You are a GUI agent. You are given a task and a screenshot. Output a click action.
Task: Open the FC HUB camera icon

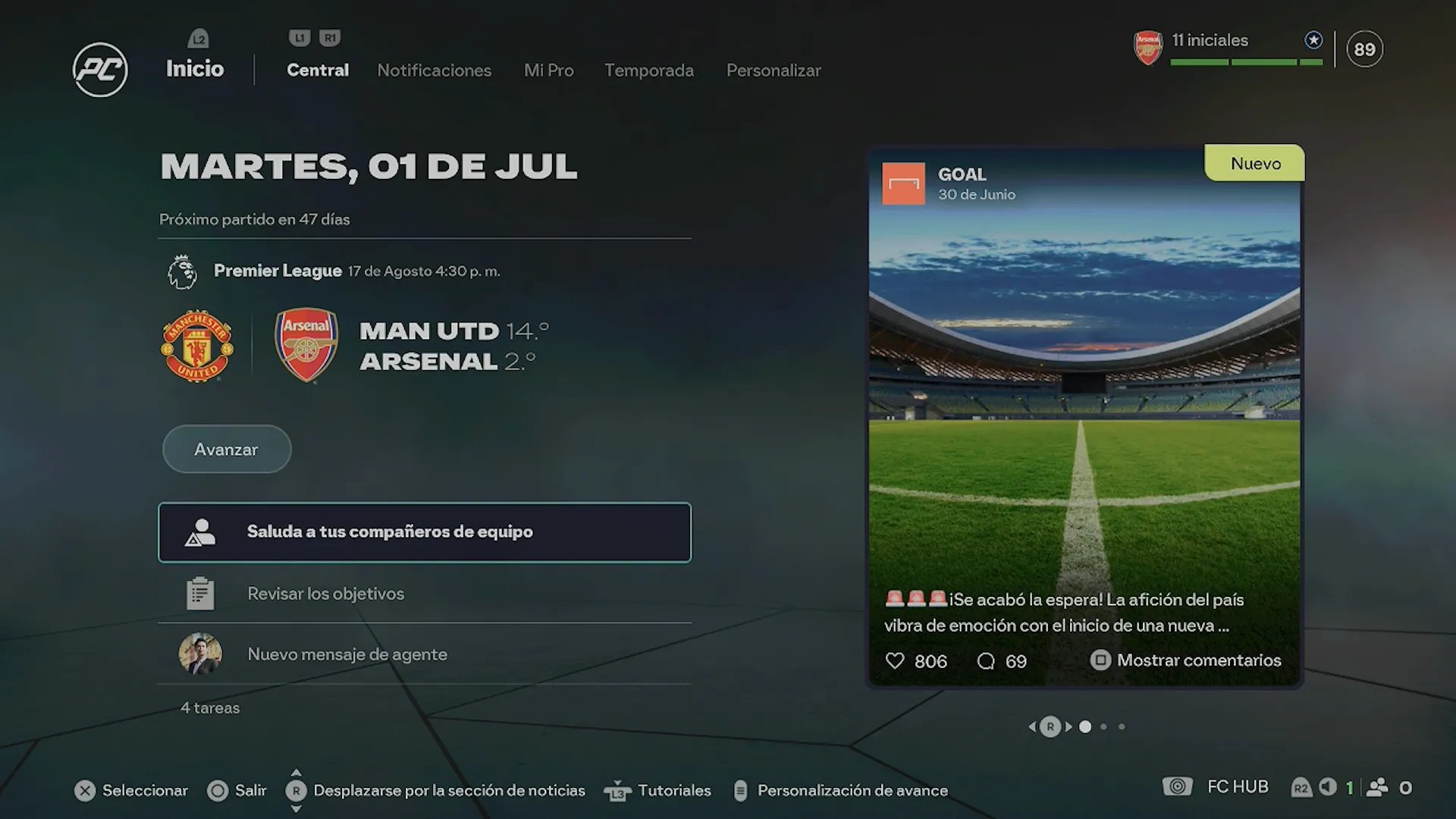tap(1178, 786)
